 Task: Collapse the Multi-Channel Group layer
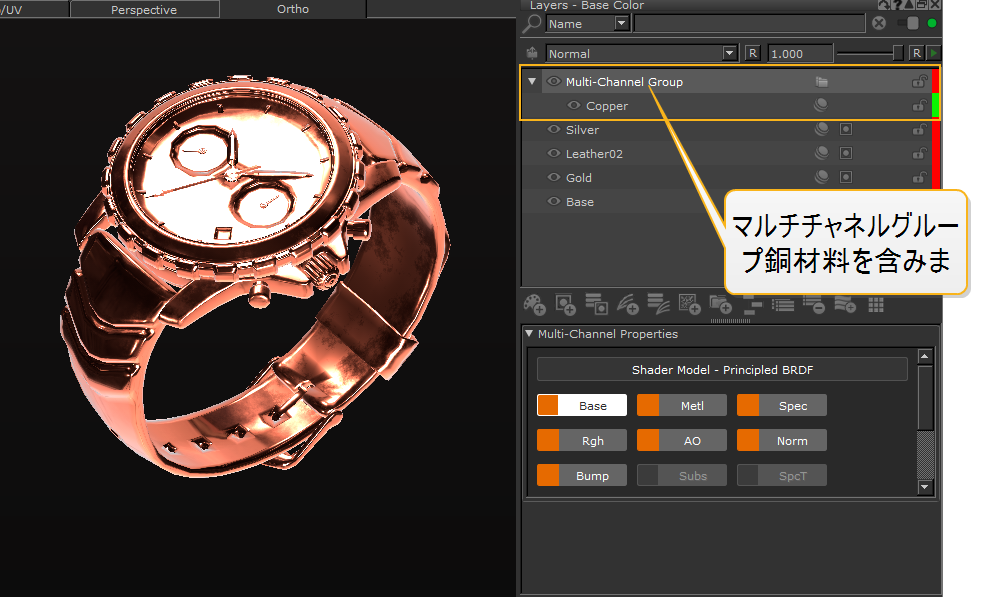click(x=532, y=82)
